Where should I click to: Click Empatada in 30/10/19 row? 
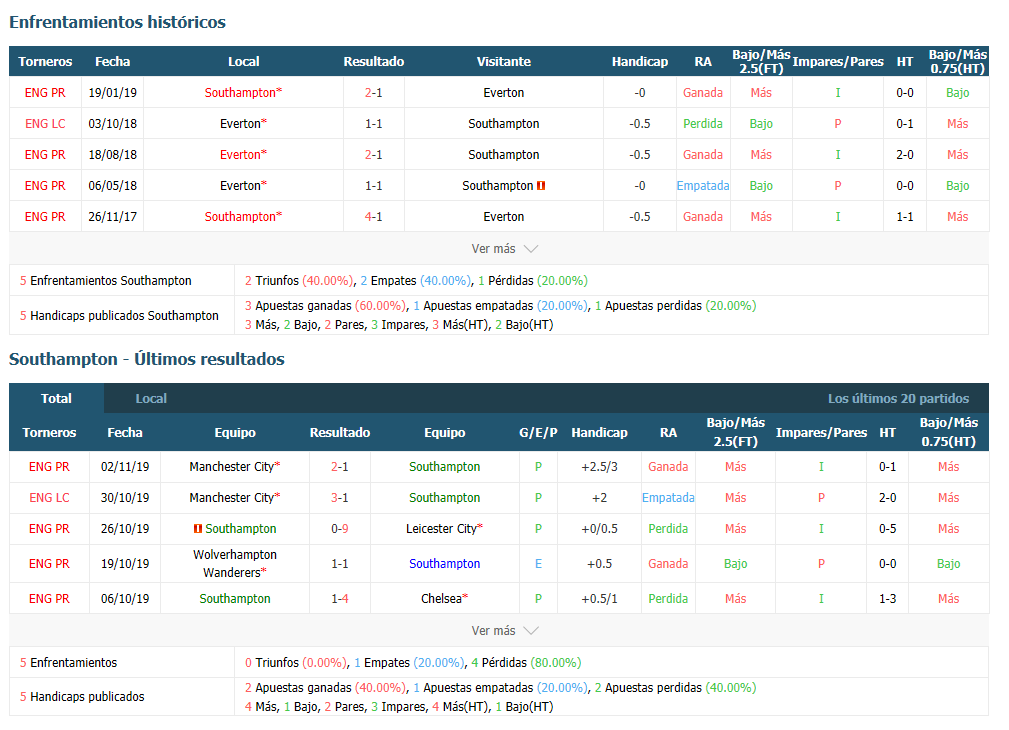[x=668, y=498]
